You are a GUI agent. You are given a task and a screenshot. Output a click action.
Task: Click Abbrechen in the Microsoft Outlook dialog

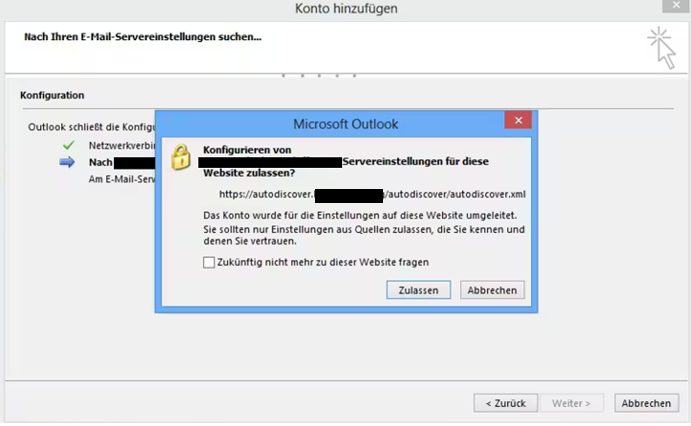pyautogui.click(x=492, y=290)
